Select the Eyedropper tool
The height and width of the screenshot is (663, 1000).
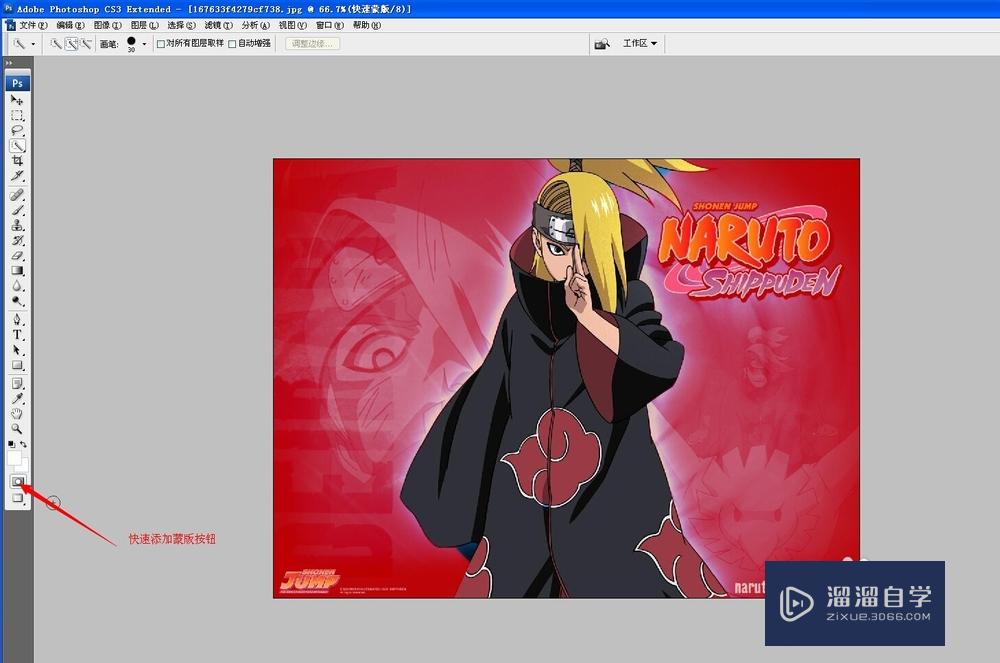coord(17,398)
